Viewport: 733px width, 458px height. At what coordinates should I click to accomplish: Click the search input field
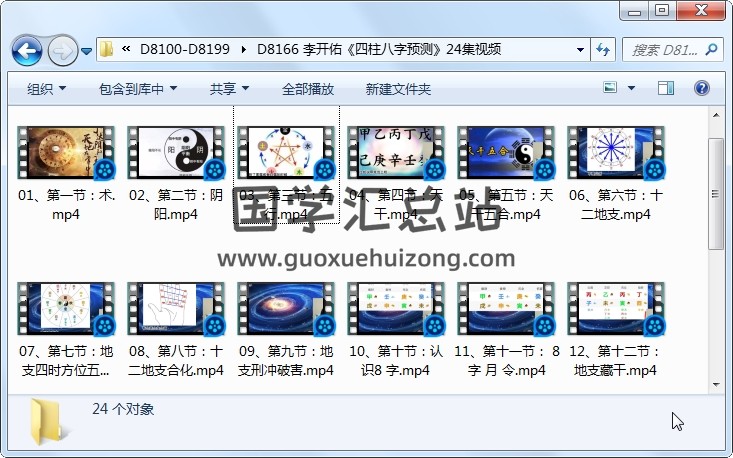tap(660, 49)
